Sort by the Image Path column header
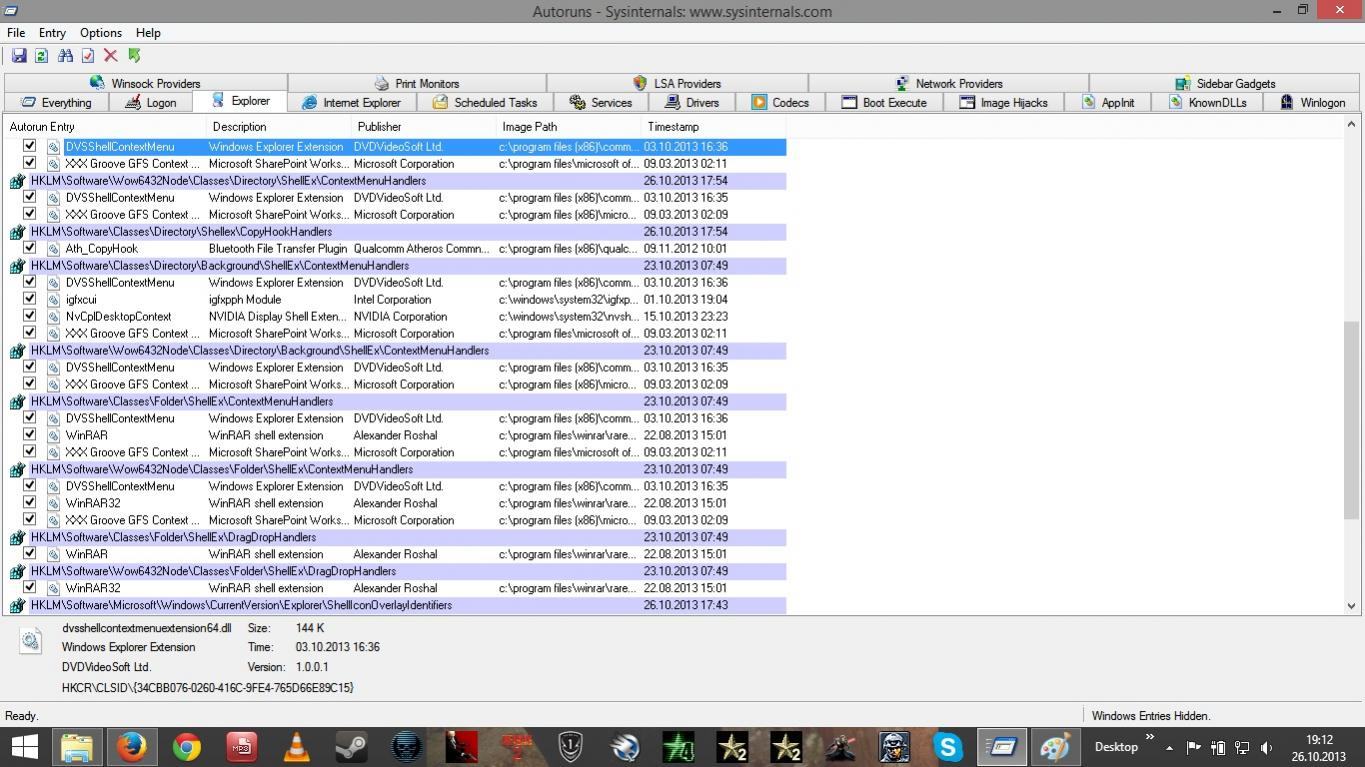The width and height of the screenshot is (1365, 767). (568, 127)
